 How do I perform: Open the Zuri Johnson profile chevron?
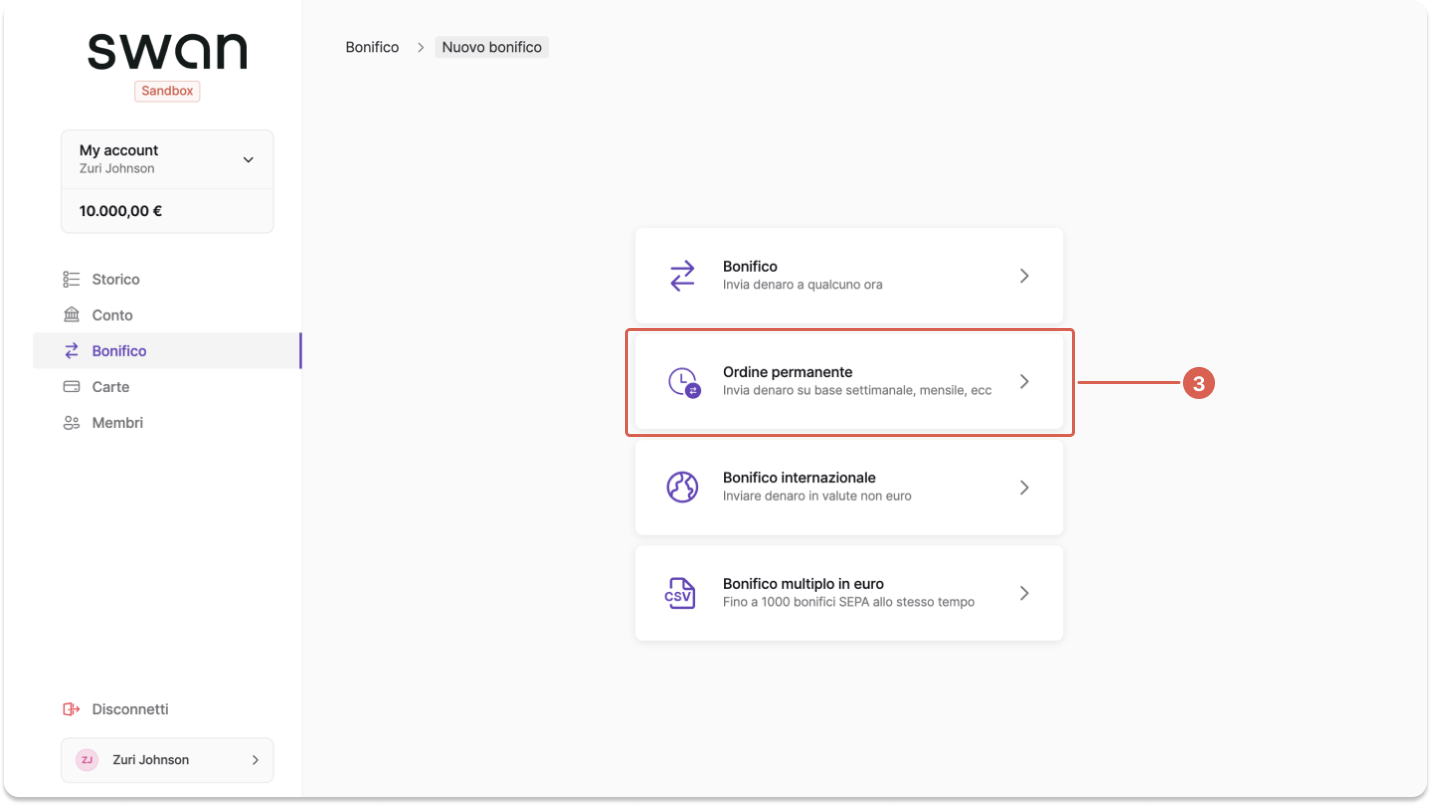click(255, 760)
